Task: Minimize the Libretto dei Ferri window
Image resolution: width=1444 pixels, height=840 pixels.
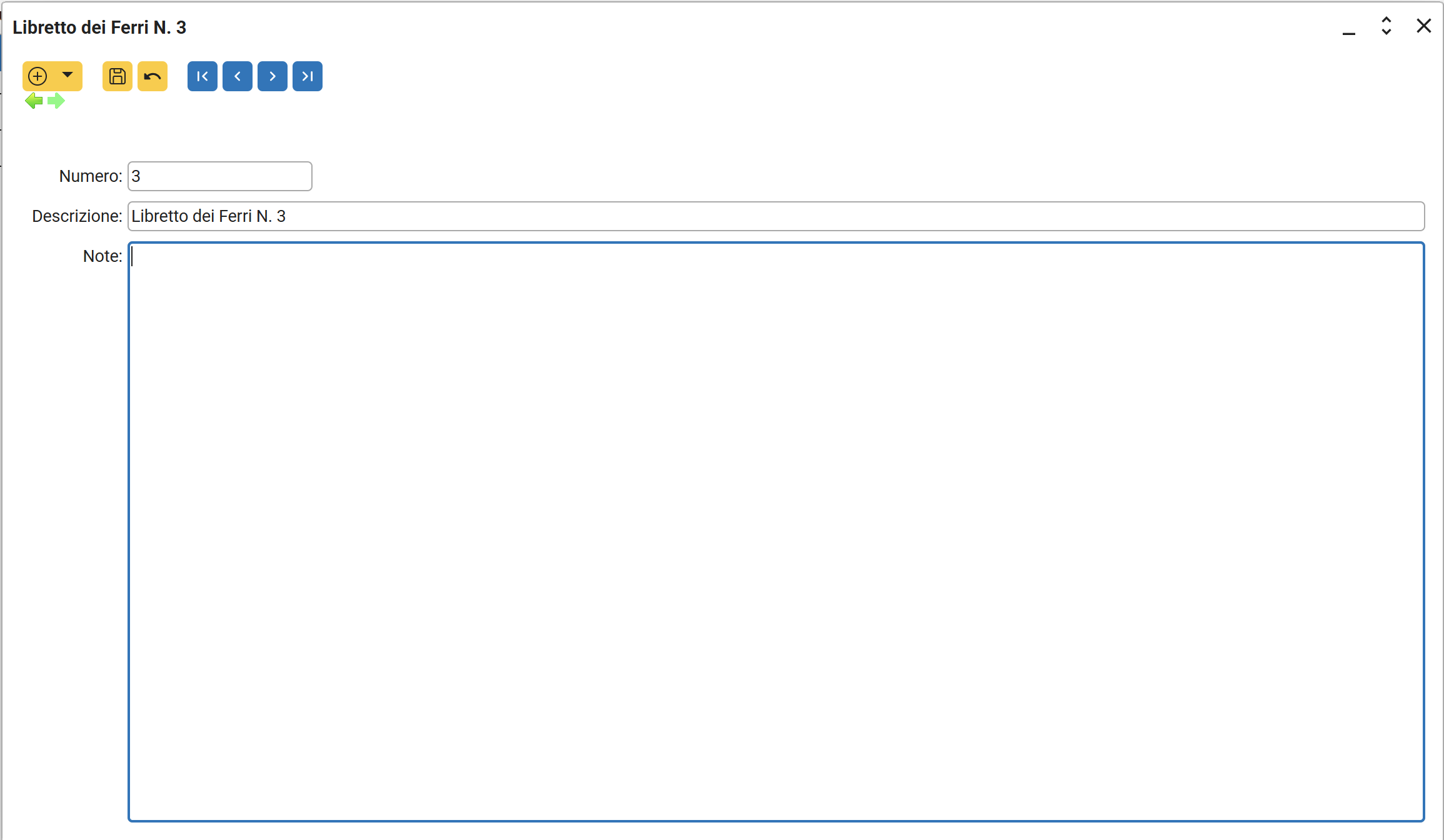Action: click(1349, 28)
